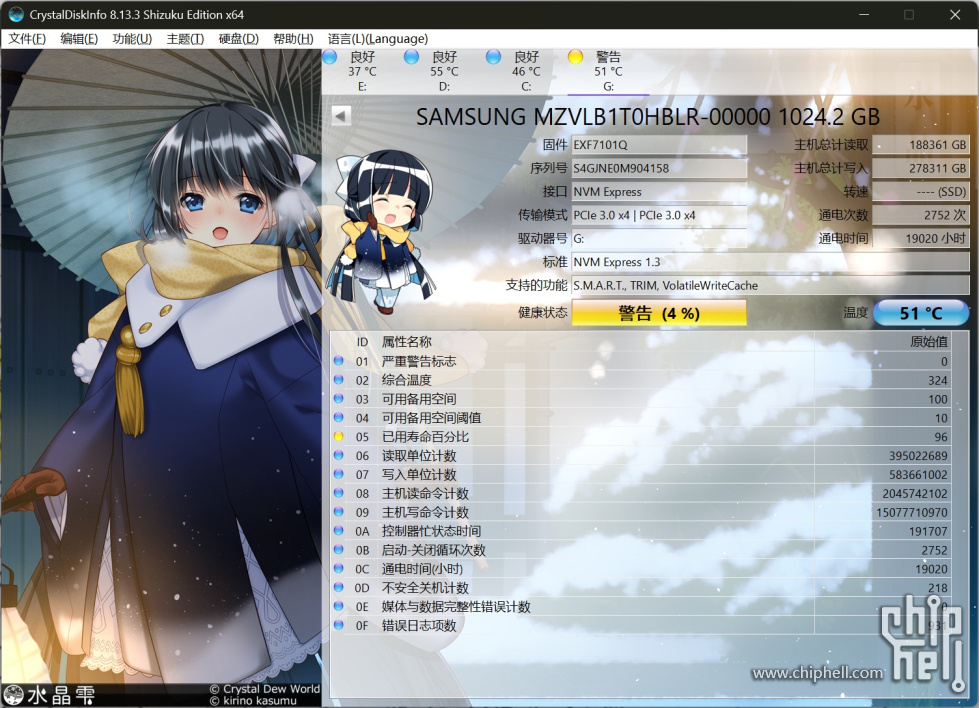Open the 功能(U) menu
Screen dimensions: 979x708
click(x=132, y=39)
